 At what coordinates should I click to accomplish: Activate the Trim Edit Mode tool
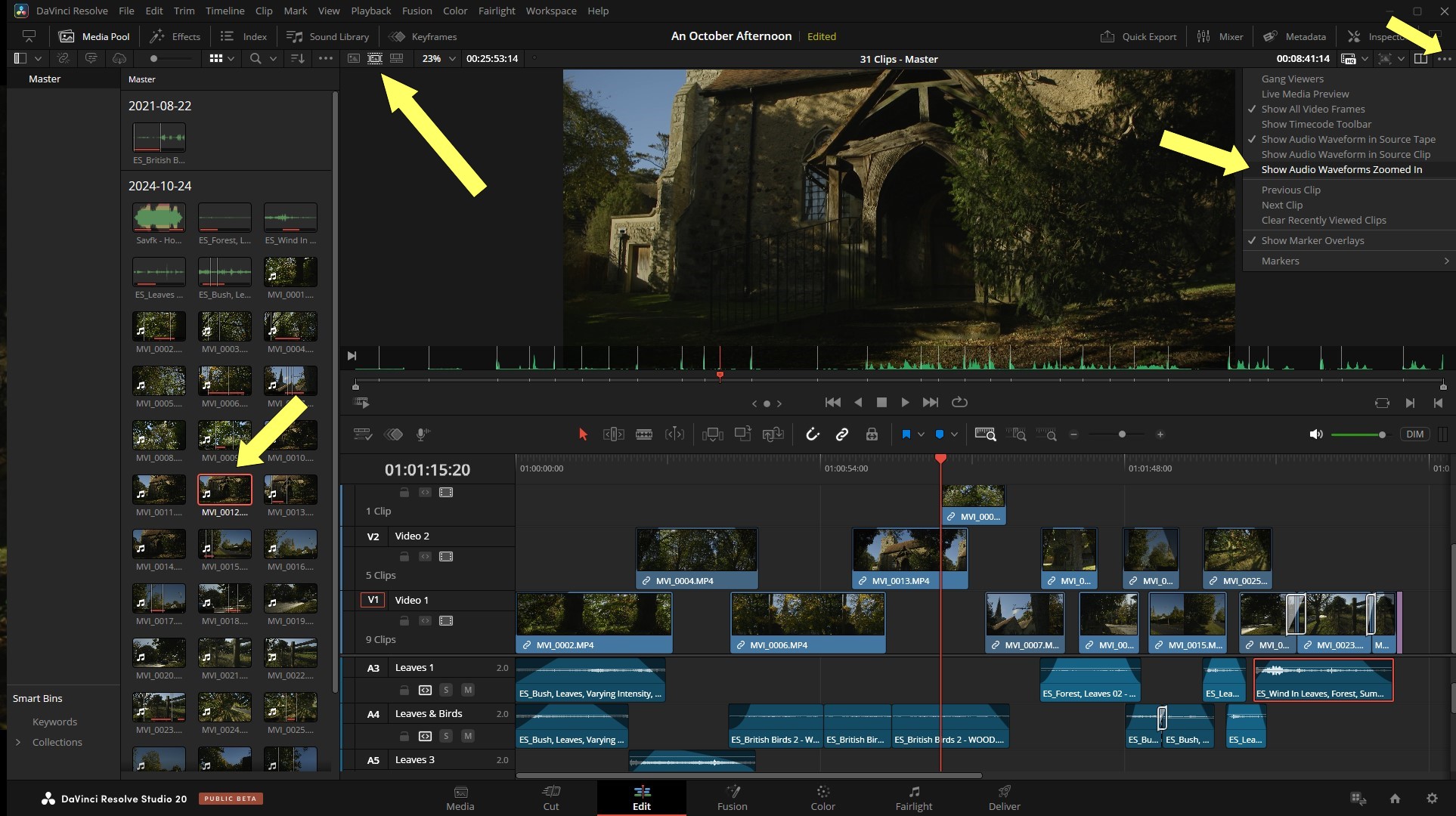(613, 434)
